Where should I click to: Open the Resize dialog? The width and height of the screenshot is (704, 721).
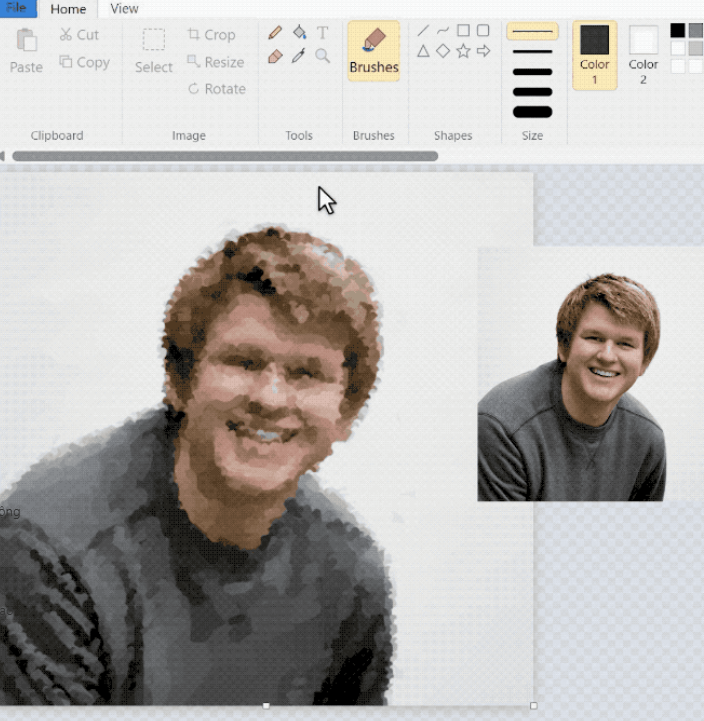coord(215,62)
